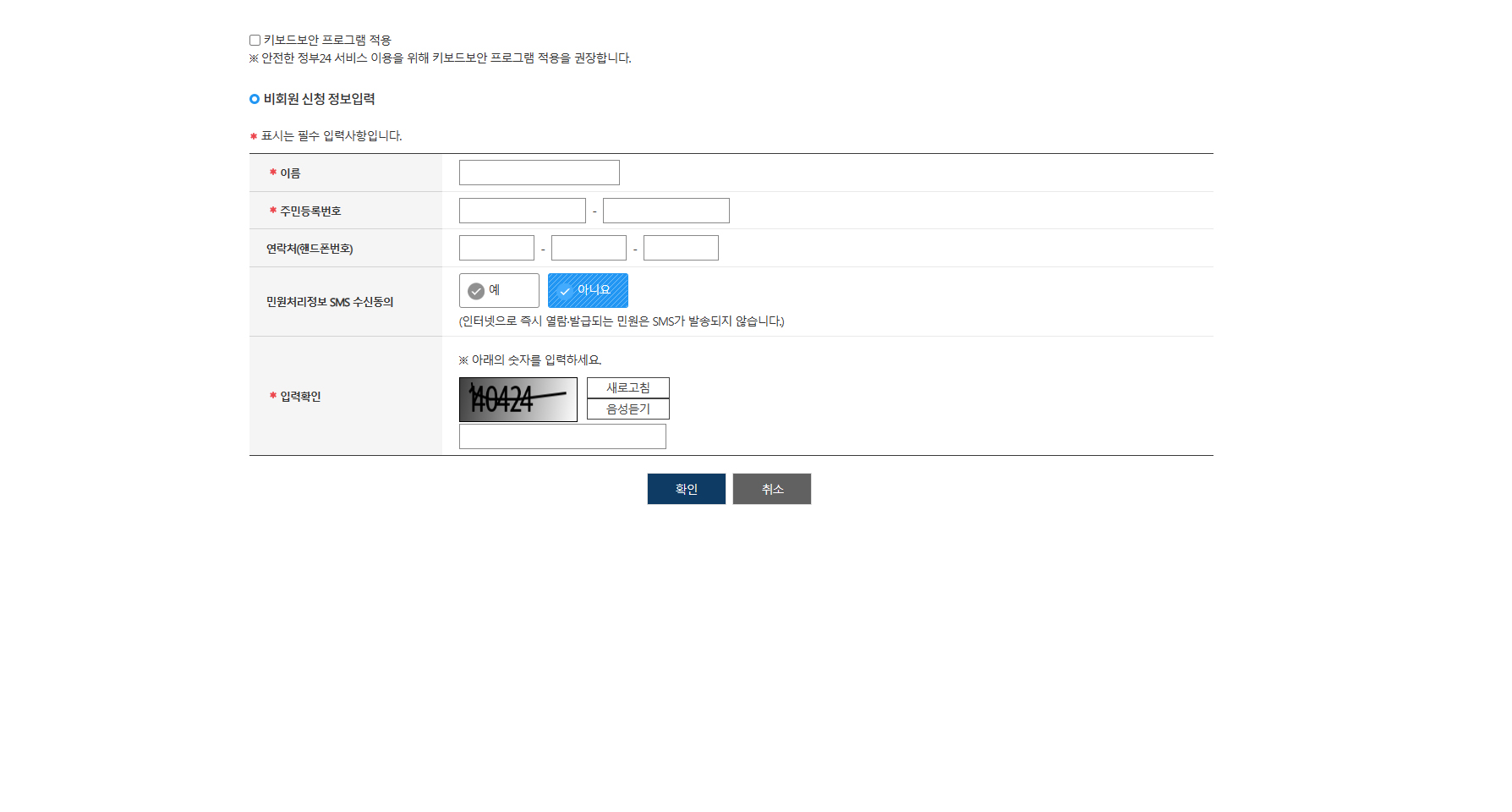Enable the 키보드보안 프로그램 적용 checkbox

[x=254, y=39]
